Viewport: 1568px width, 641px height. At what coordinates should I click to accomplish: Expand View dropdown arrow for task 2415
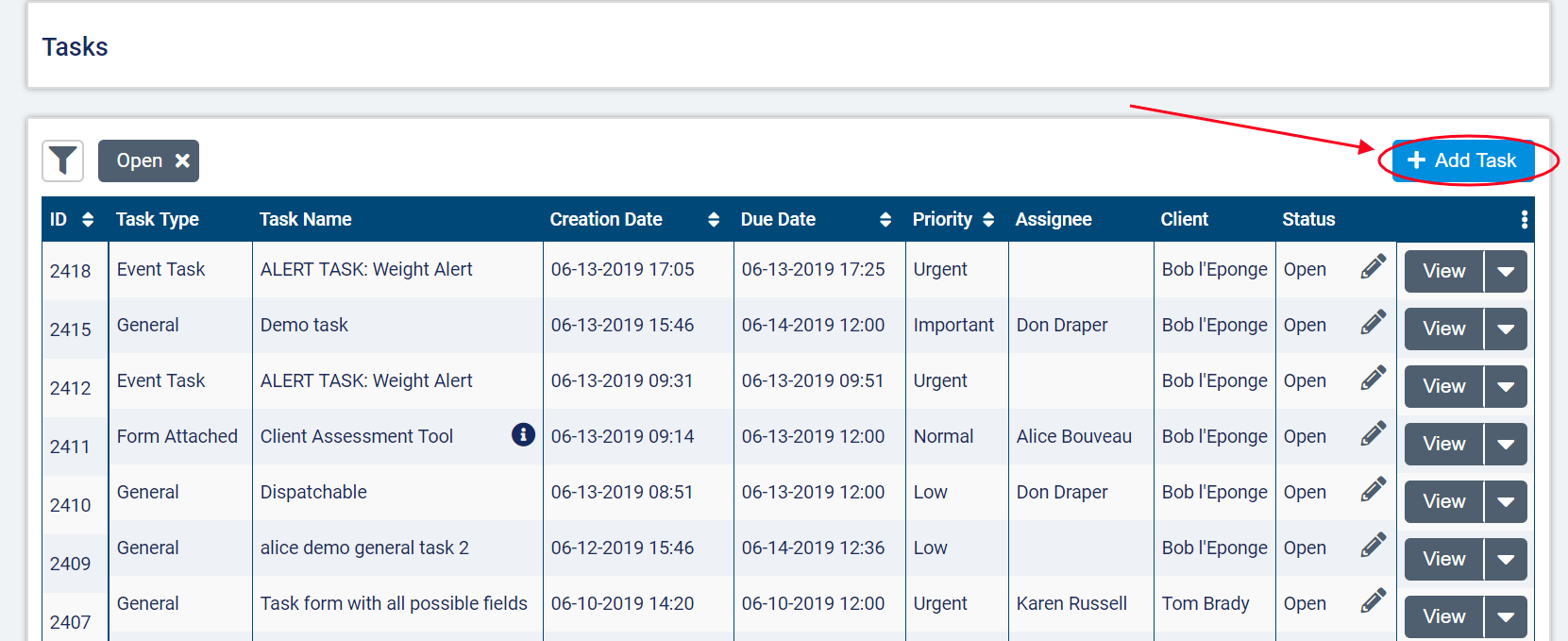point(1506,329)
